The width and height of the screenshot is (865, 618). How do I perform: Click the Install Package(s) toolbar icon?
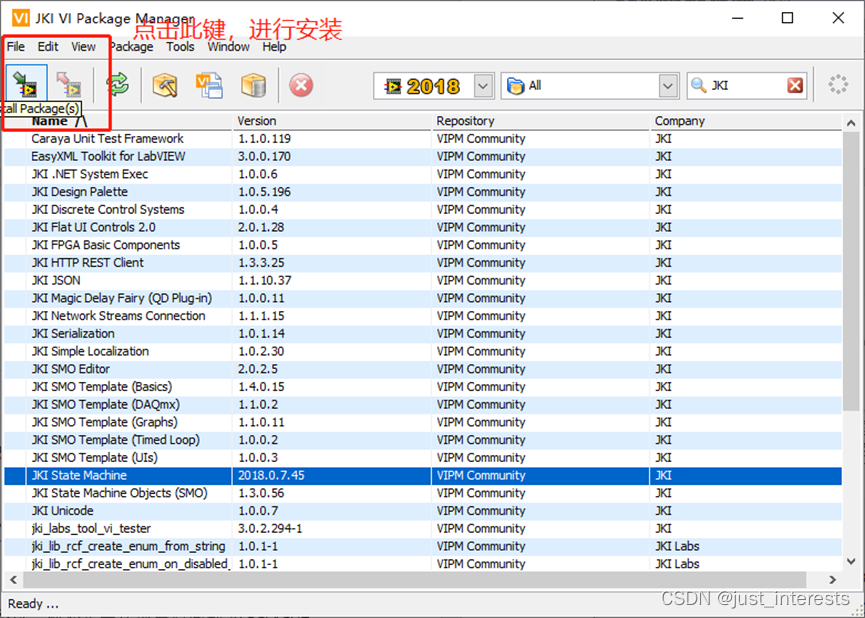[26, 84]
